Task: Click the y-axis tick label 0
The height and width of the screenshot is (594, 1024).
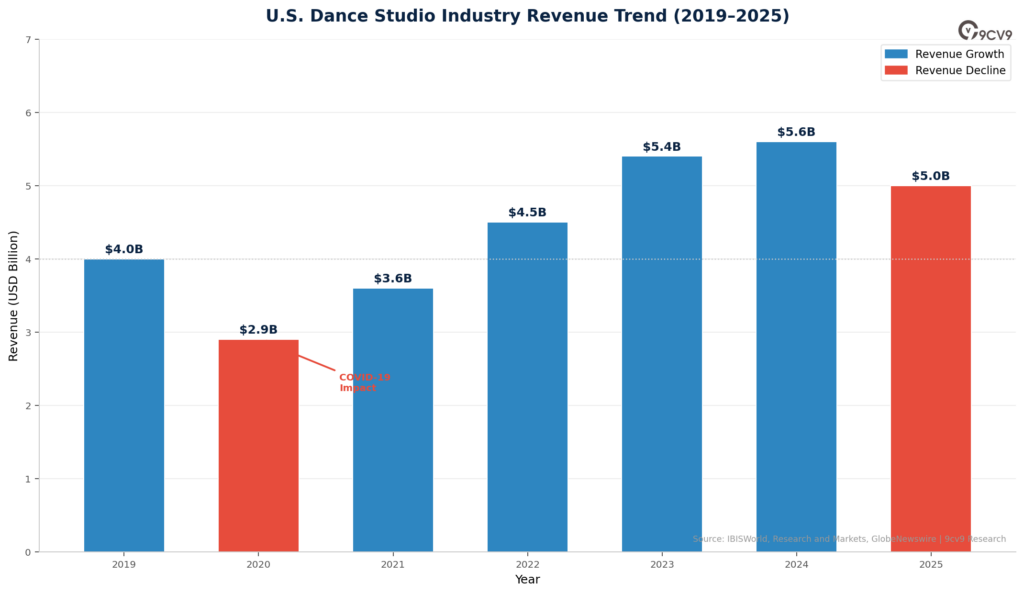Action: click(x=28, y=552)
